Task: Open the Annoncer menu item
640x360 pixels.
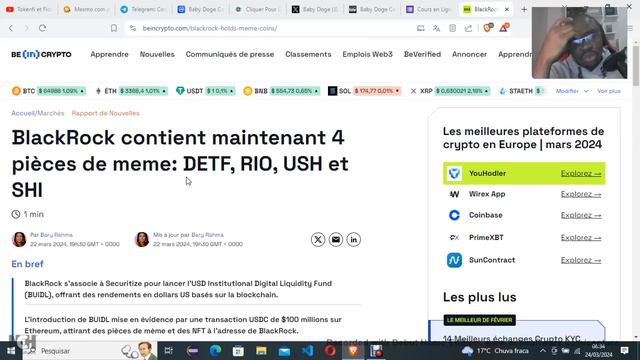Action: (x=469, y=54)
